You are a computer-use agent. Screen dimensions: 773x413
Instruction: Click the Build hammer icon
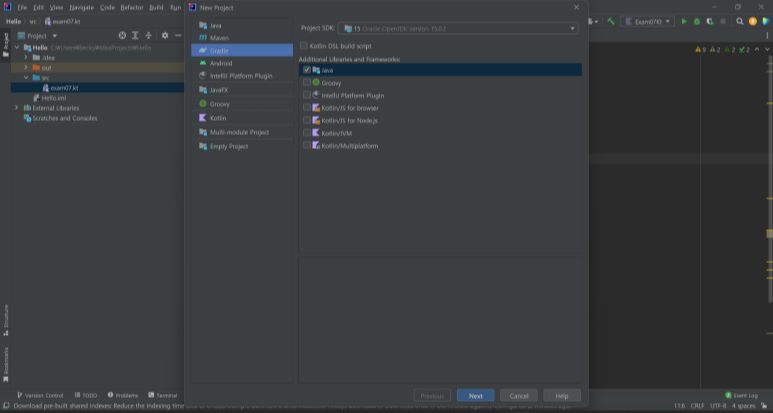[611, 21]
